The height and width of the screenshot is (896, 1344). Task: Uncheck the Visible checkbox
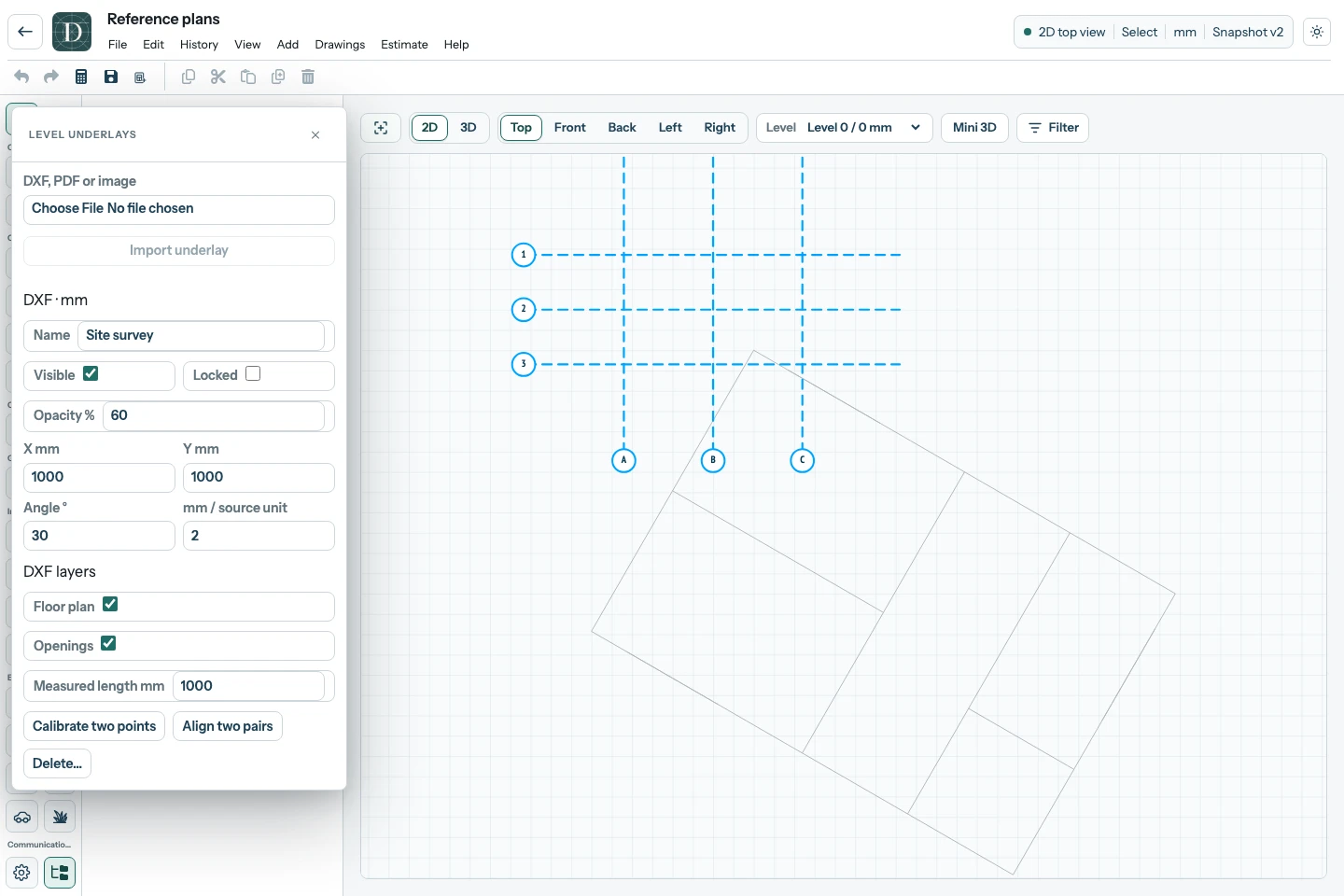click(x=91, y=373)
